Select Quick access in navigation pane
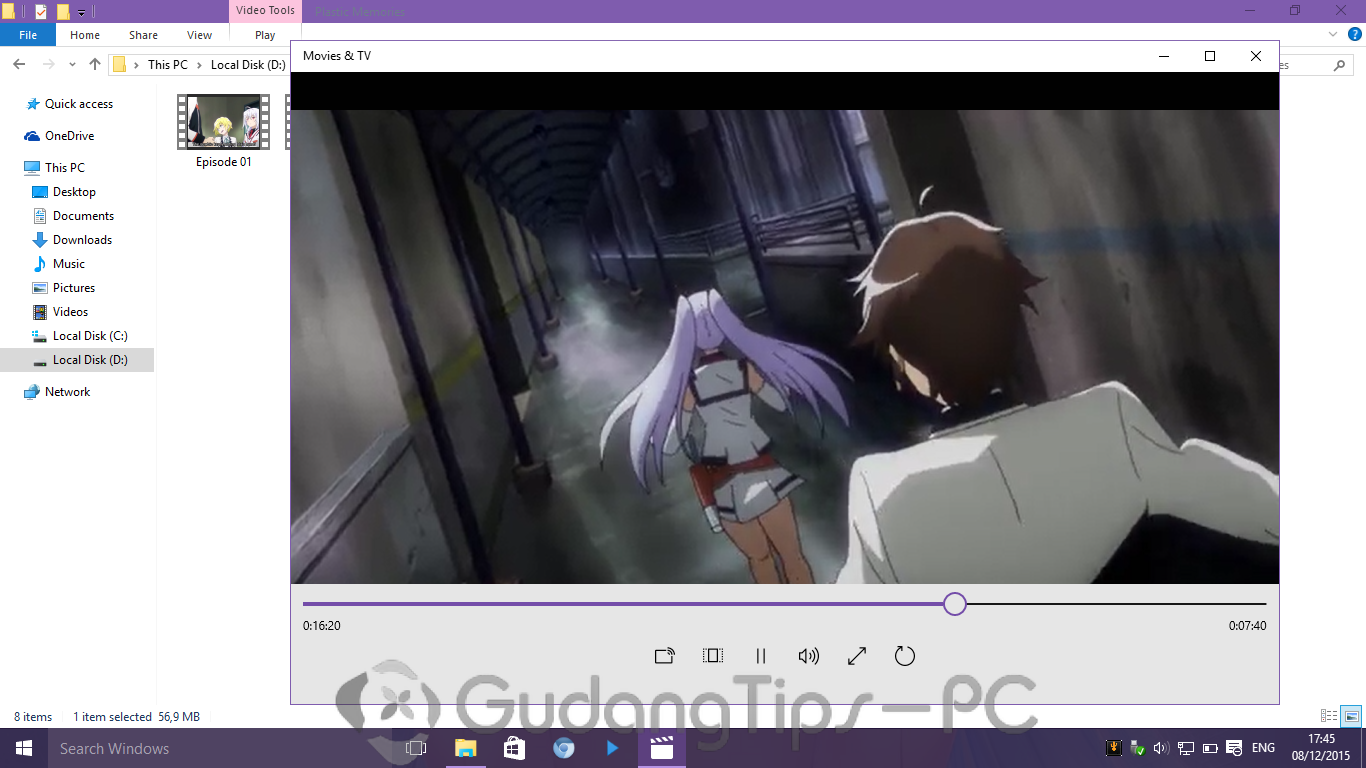Image resolution: width=1366 pixels, height=768 pixels. click(78, 104)
